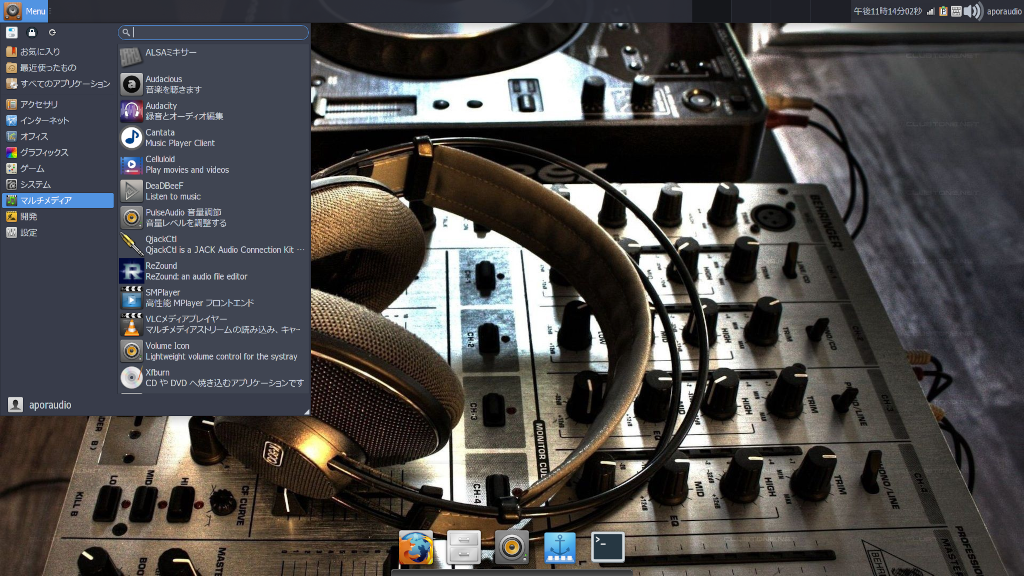Click the clock showing 午後11時14分02秒
The width and height of the screenshot is (1024, 576).
pos(888,11)
